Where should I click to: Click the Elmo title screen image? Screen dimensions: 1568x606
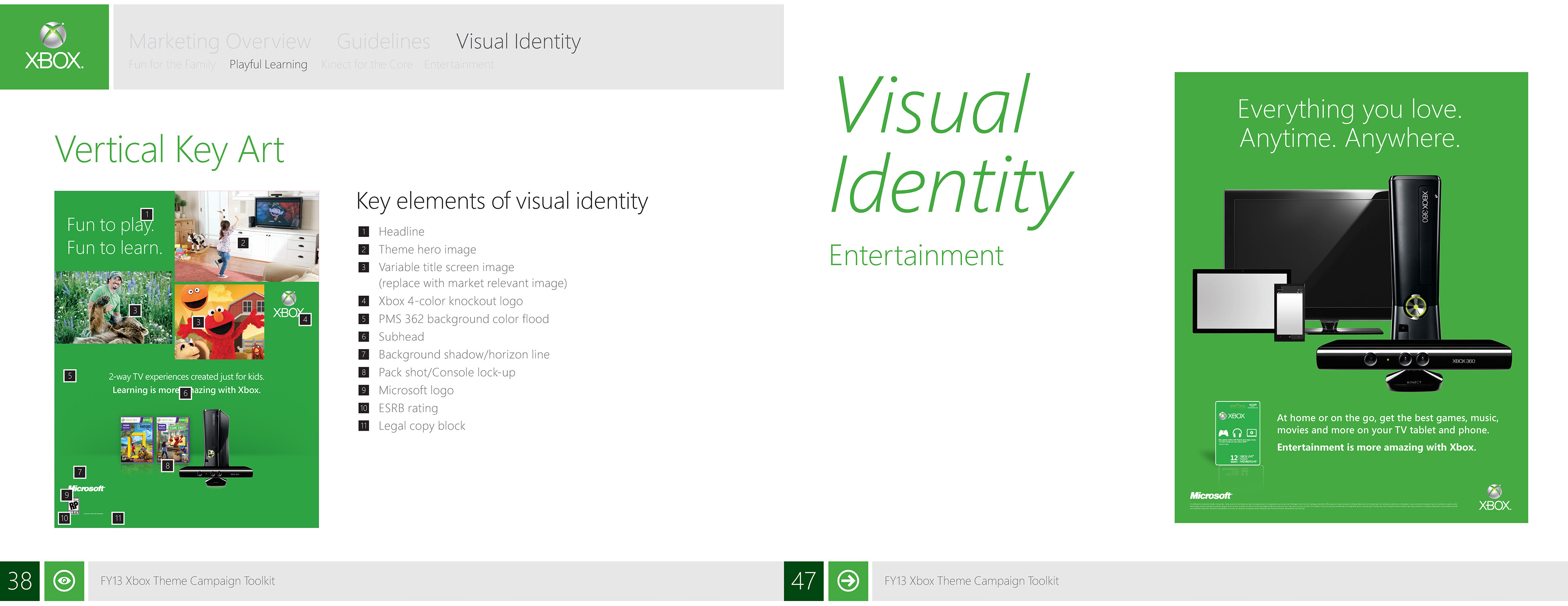(220, 321)
